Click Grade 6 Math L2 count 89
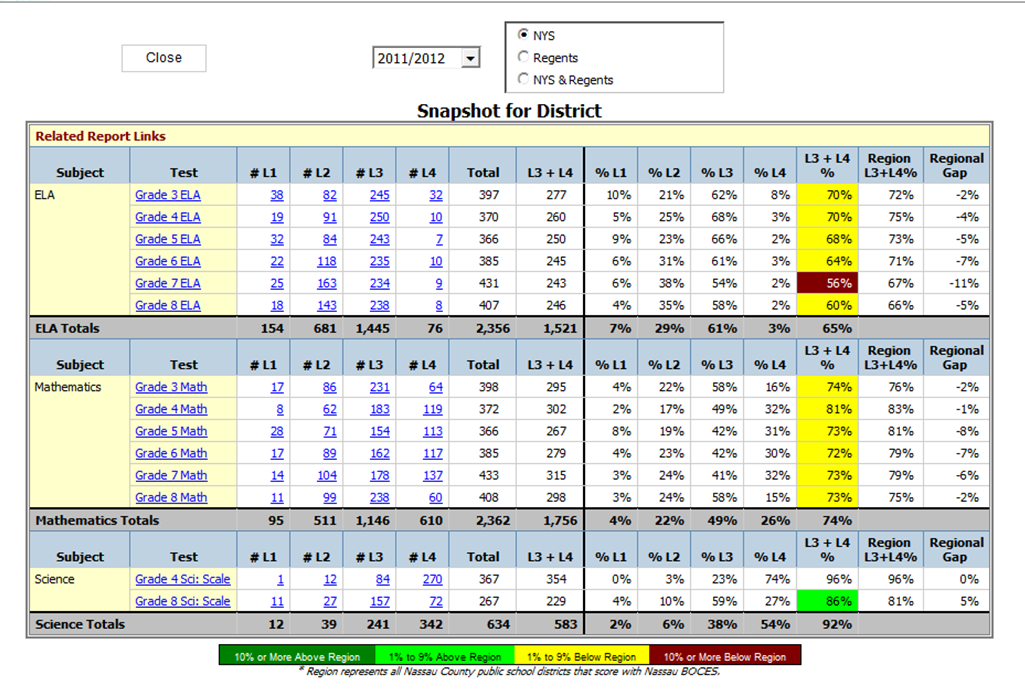The height and width of the screenshot is (698, 1025). [330, 454]
